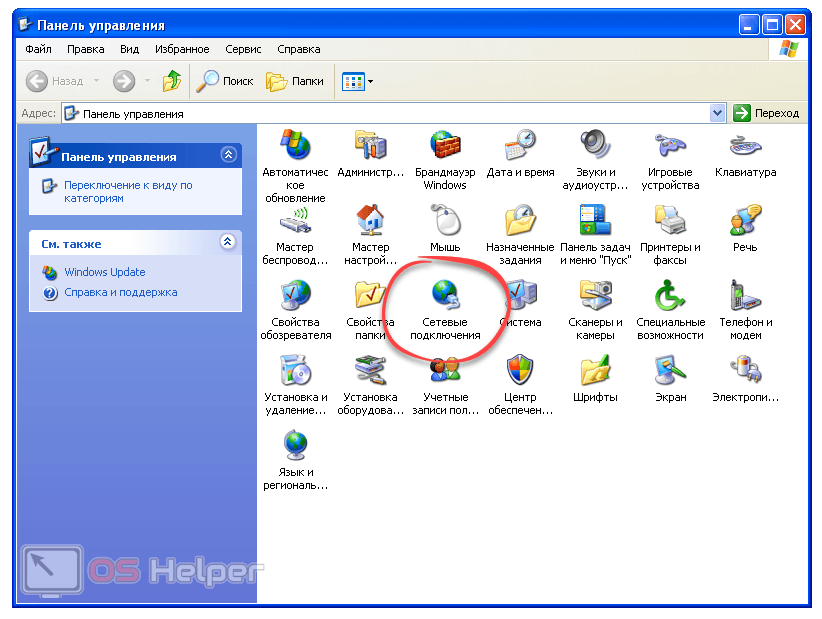Image resolution: width=822 pixels, height=619 pixels.
Task: Click the Папки toolbar button
Action: point(296,82)
